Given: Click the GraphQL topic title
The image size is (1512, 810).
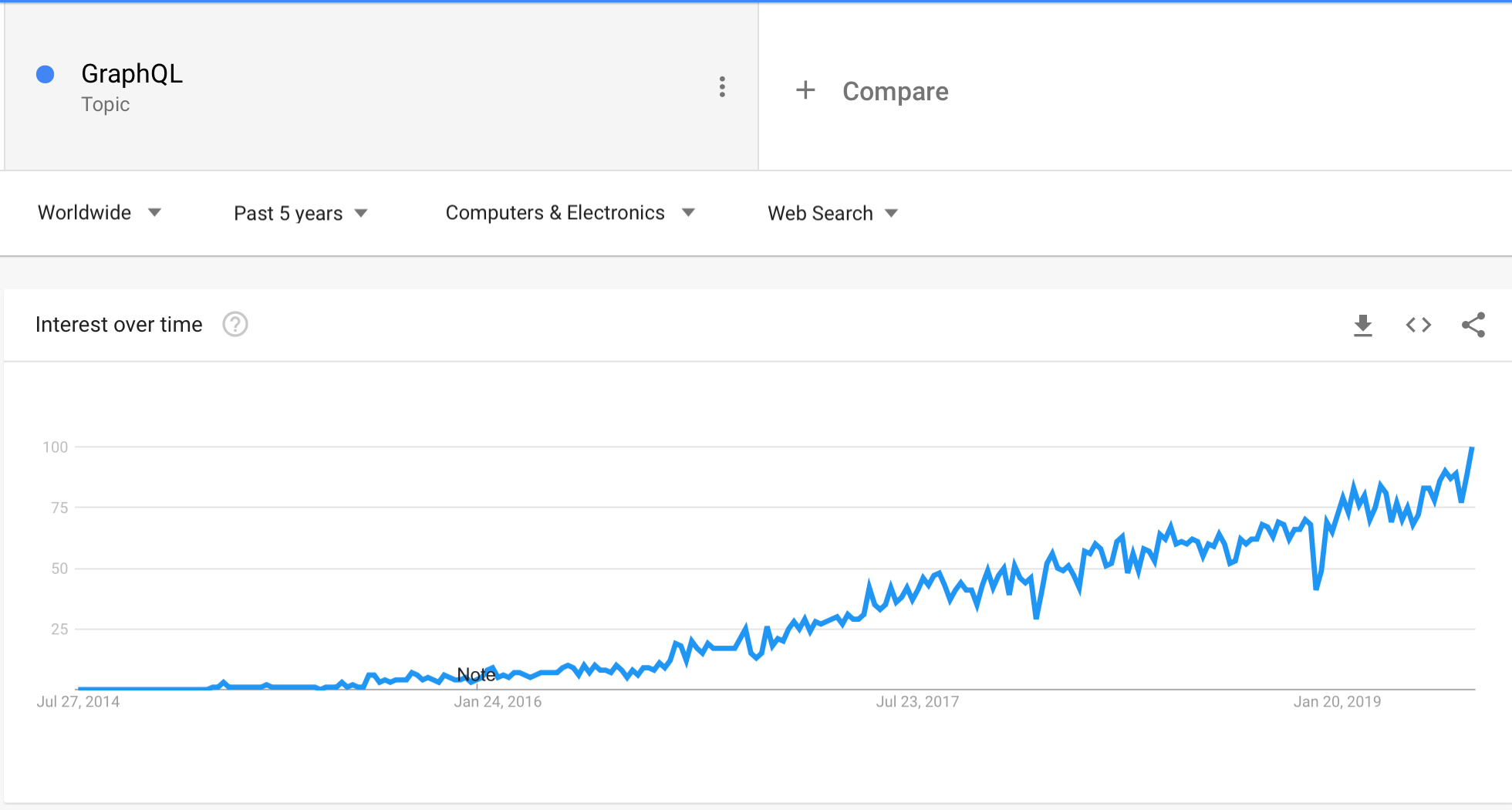Looking at the screenshot, I should (x=132, y=73).
